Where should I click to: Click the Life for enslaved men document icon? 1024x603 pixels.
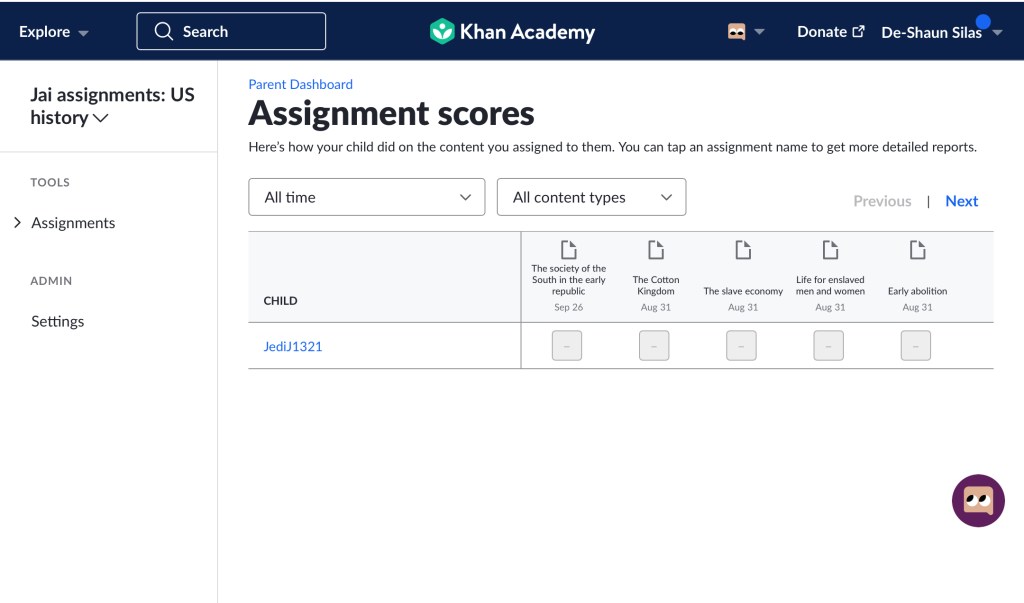click(830, 250)
